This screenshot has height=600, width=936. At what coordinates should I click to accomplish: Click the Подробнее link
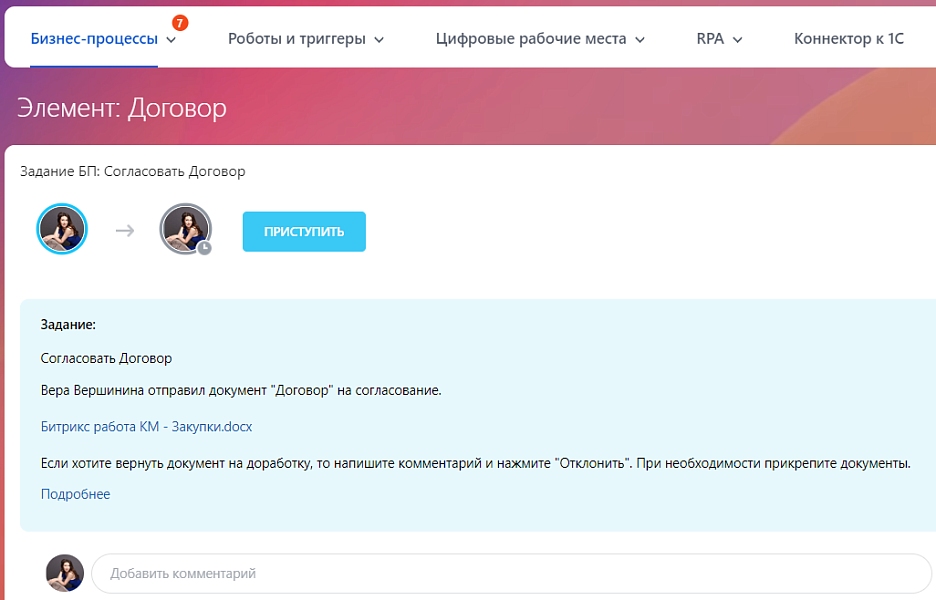coord(75,493)
